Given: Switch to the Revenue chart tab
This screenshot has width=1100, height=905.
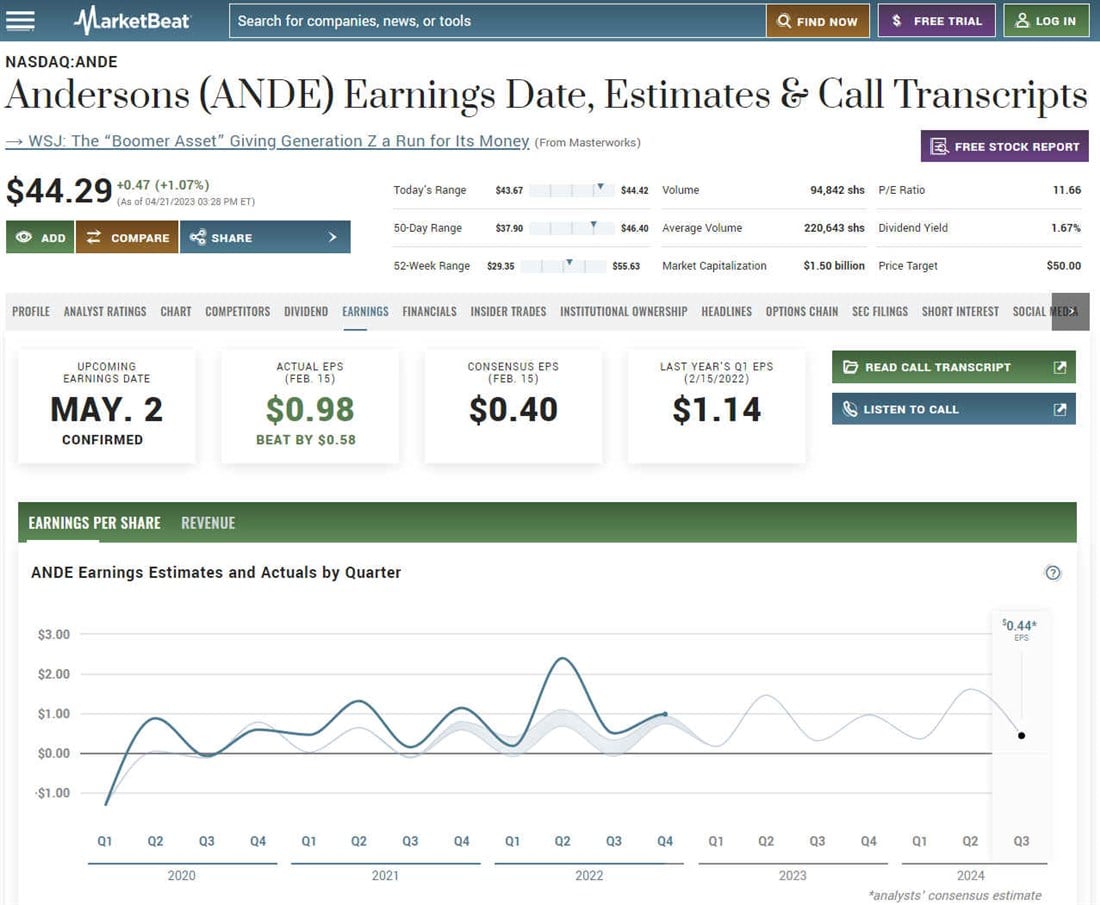Looking at the screenshot, I should [x=208, y=523].
